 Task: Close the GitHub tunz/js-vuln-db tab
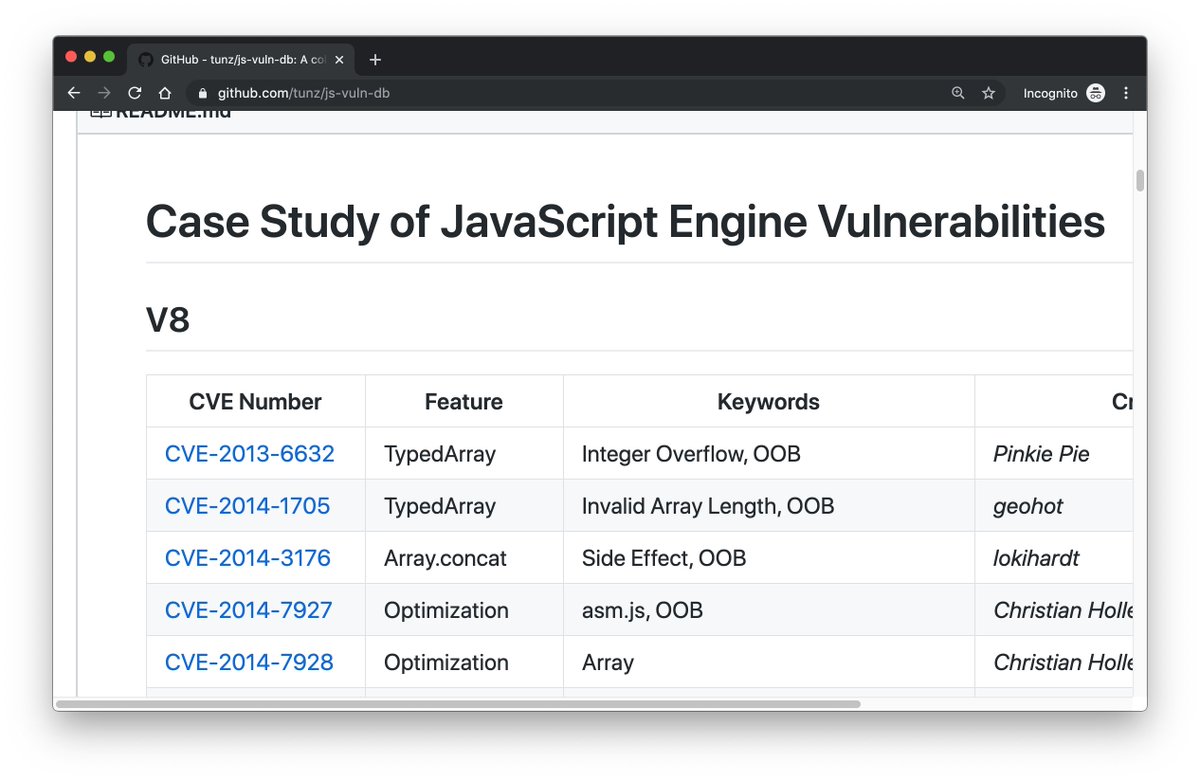341,60
